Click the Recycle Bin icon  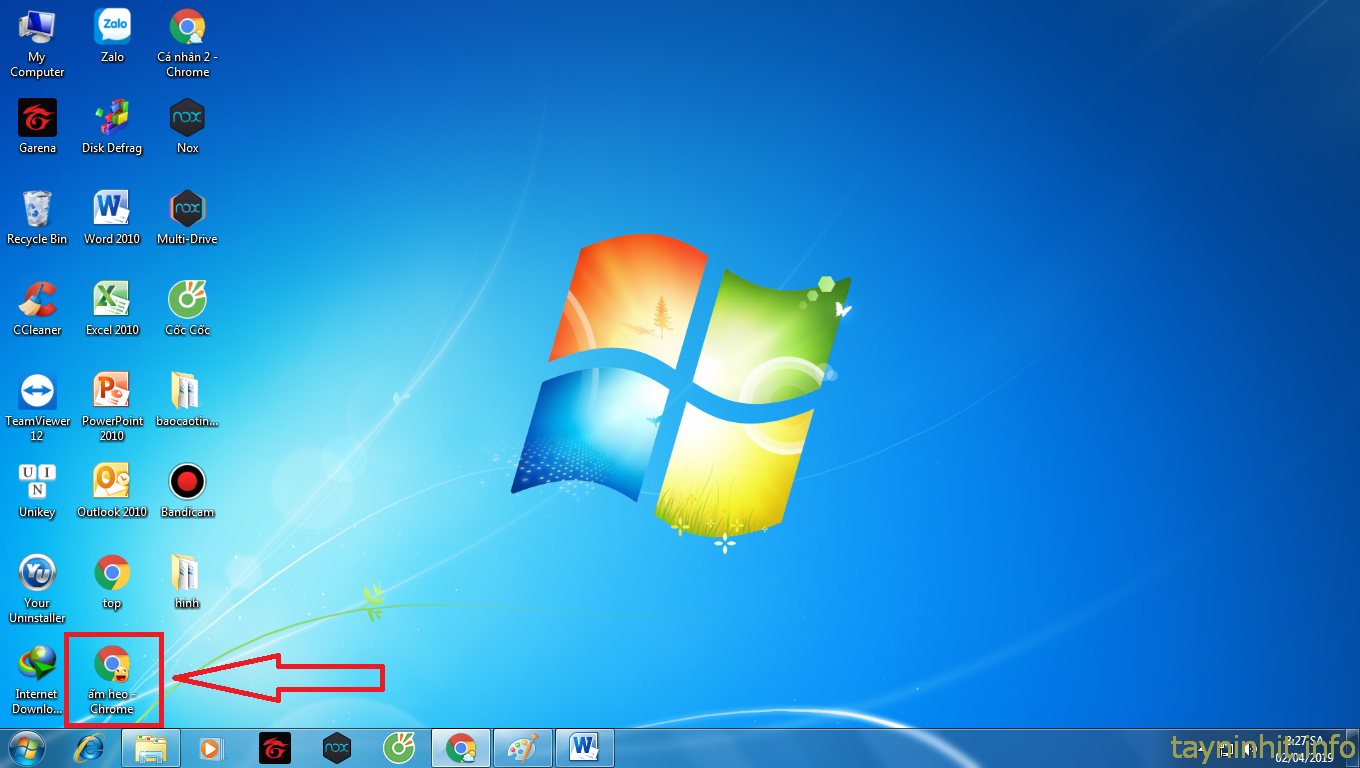tap(37, 209)
